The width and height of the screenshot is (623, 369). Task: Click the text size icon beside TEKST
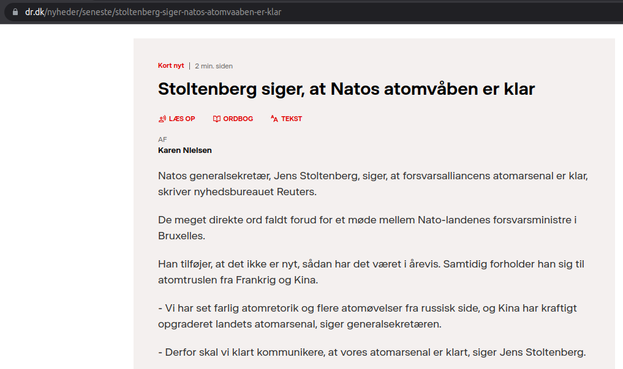[x=274, y=118]
